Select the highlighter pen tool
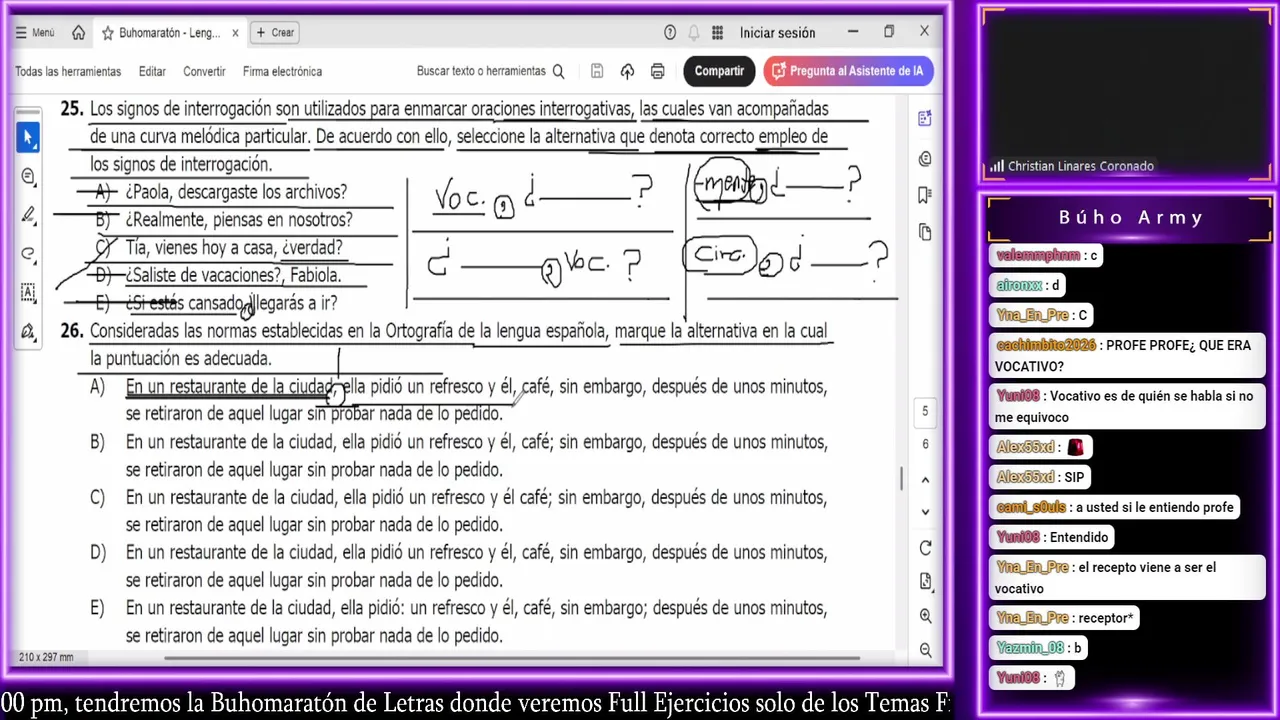Viewport: 1280px width, 720px height. (x=28, y=215)
